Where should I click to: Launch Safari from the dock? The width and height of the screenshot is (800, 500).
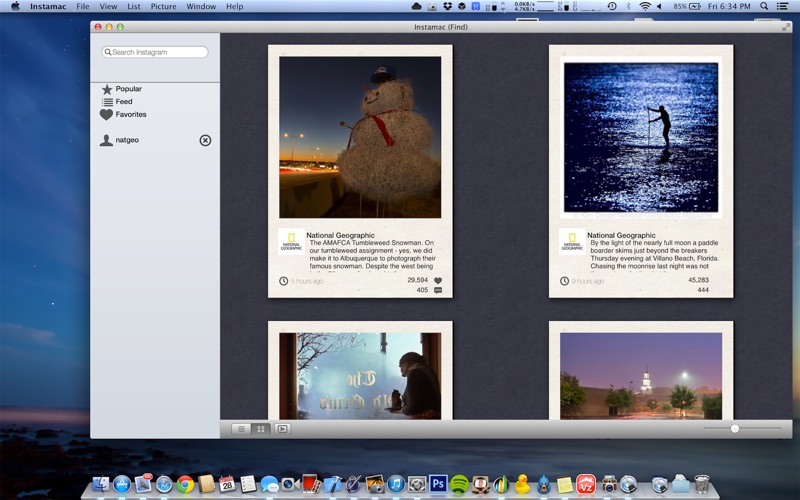pyautogui.click(x=164, y=484)
